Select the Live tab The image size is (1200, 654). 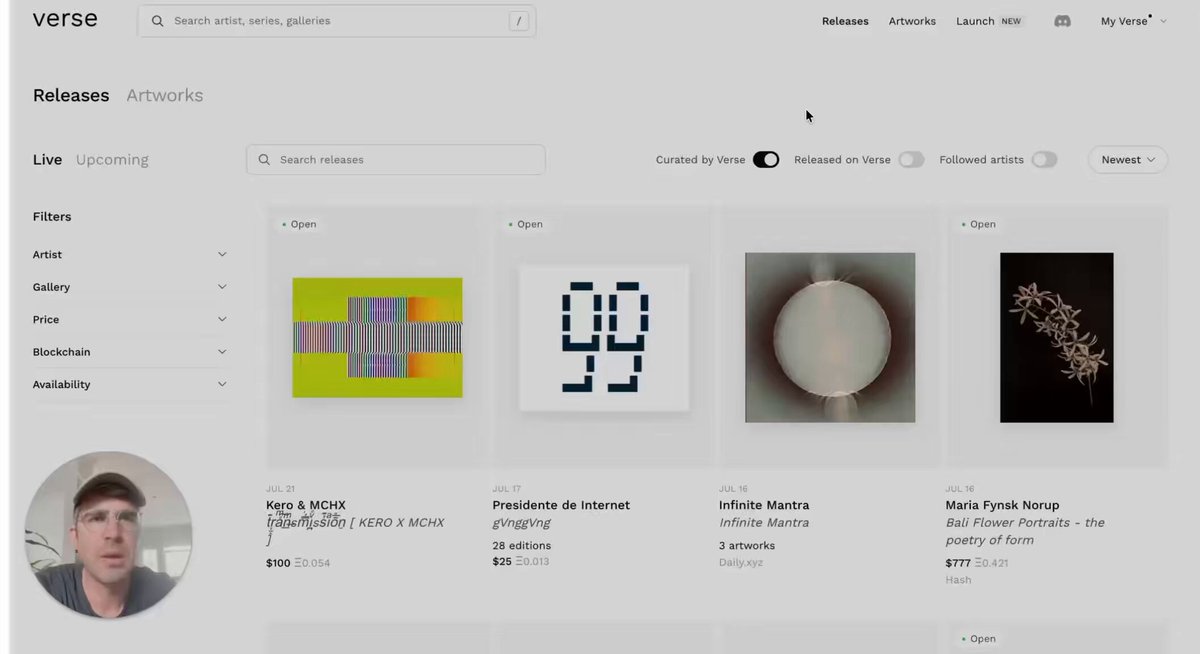(47, 160)
